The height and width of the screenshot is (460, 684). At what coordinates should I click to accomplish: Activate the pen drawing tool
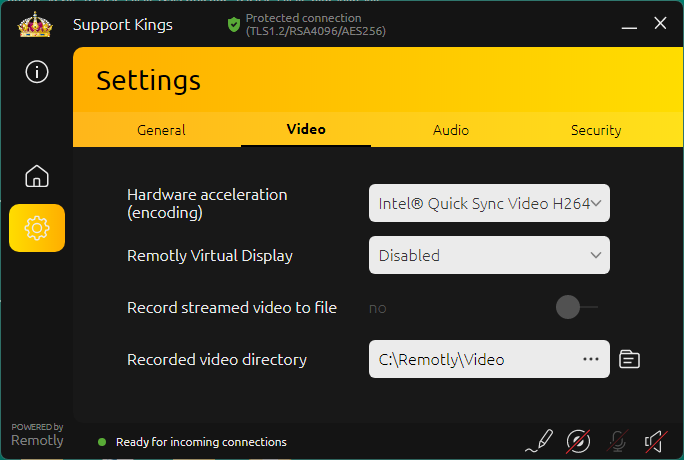coord(539,440)
